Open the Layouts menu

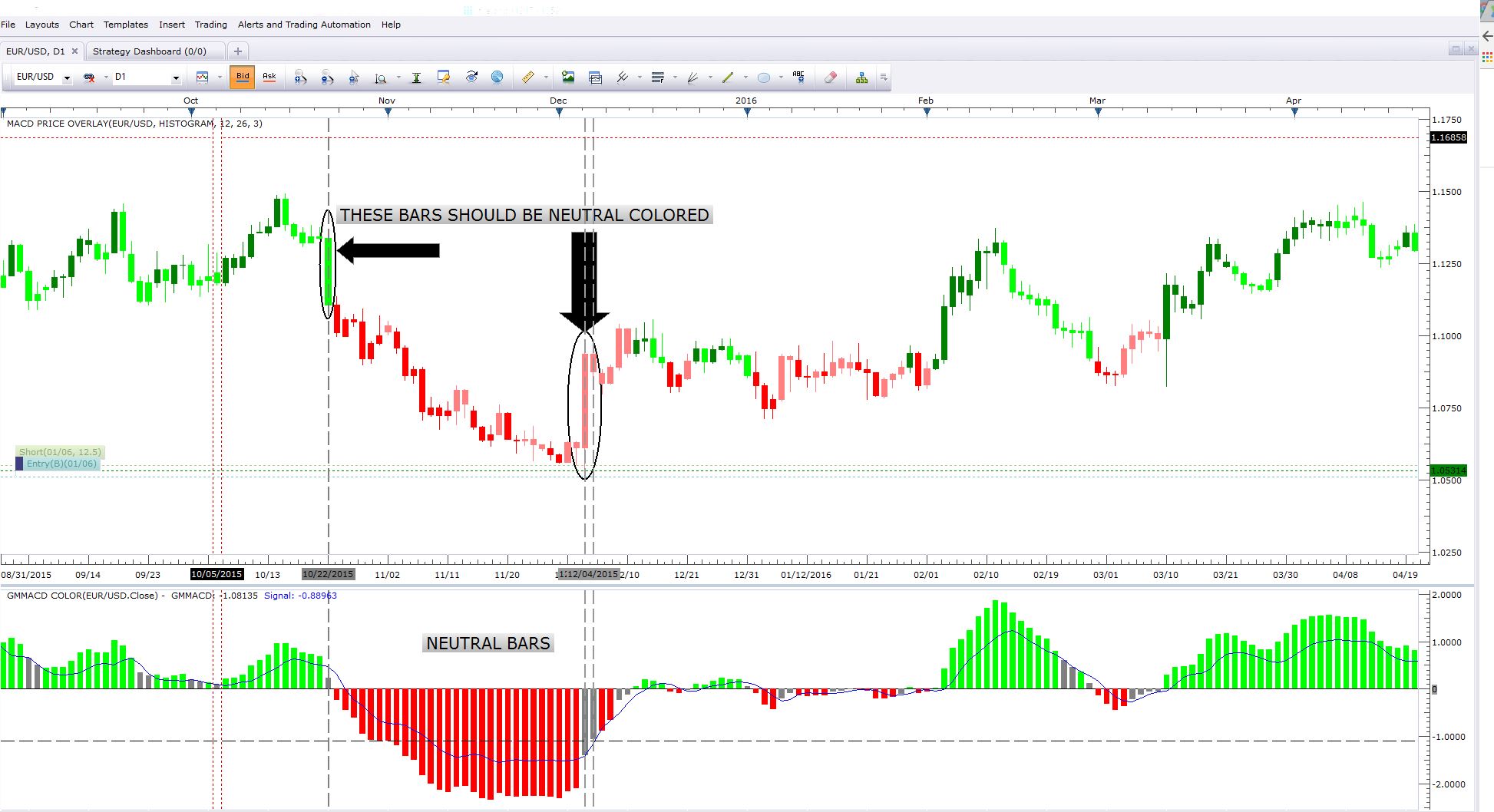(42, 25)
